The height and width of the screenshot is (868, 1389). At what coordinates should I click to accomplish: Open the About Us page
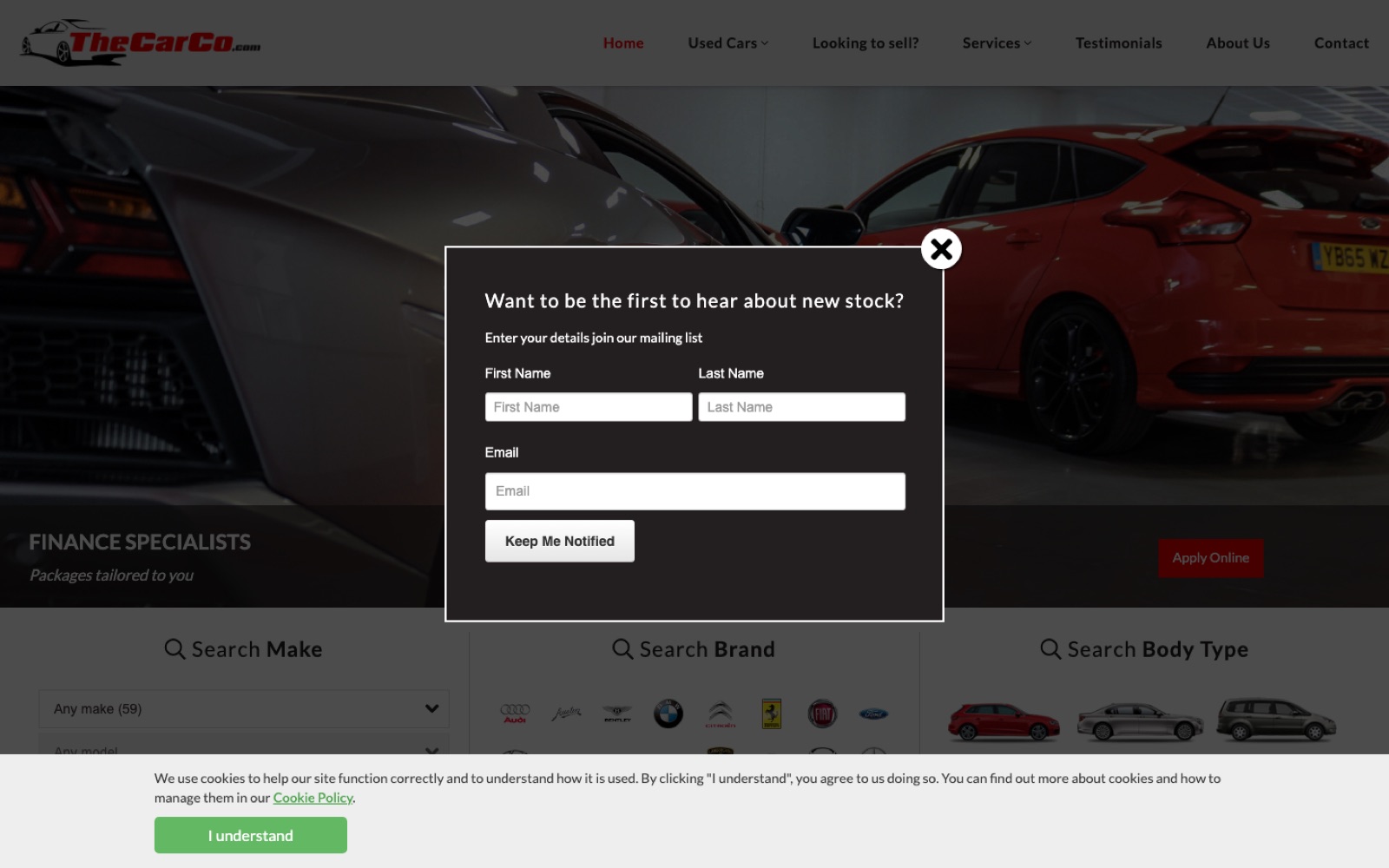click(1238, 43)
